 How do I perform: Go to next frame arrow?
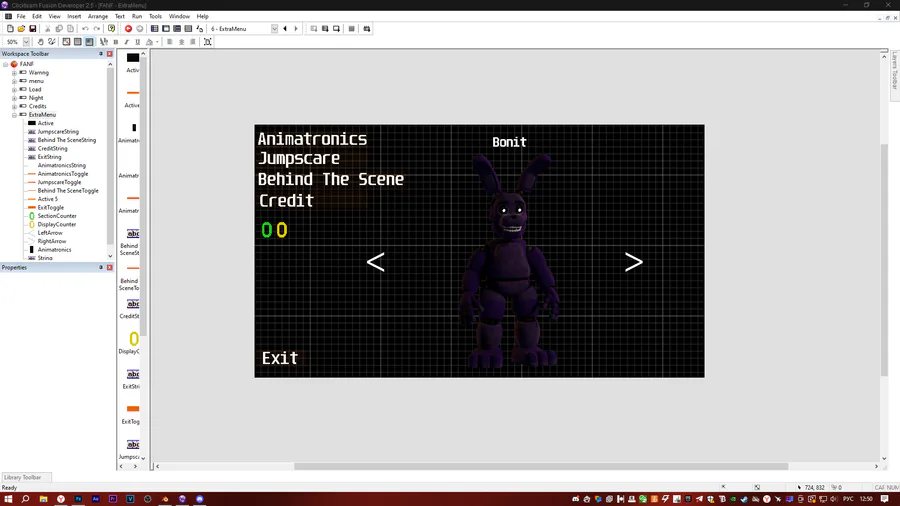click(296, 29)
